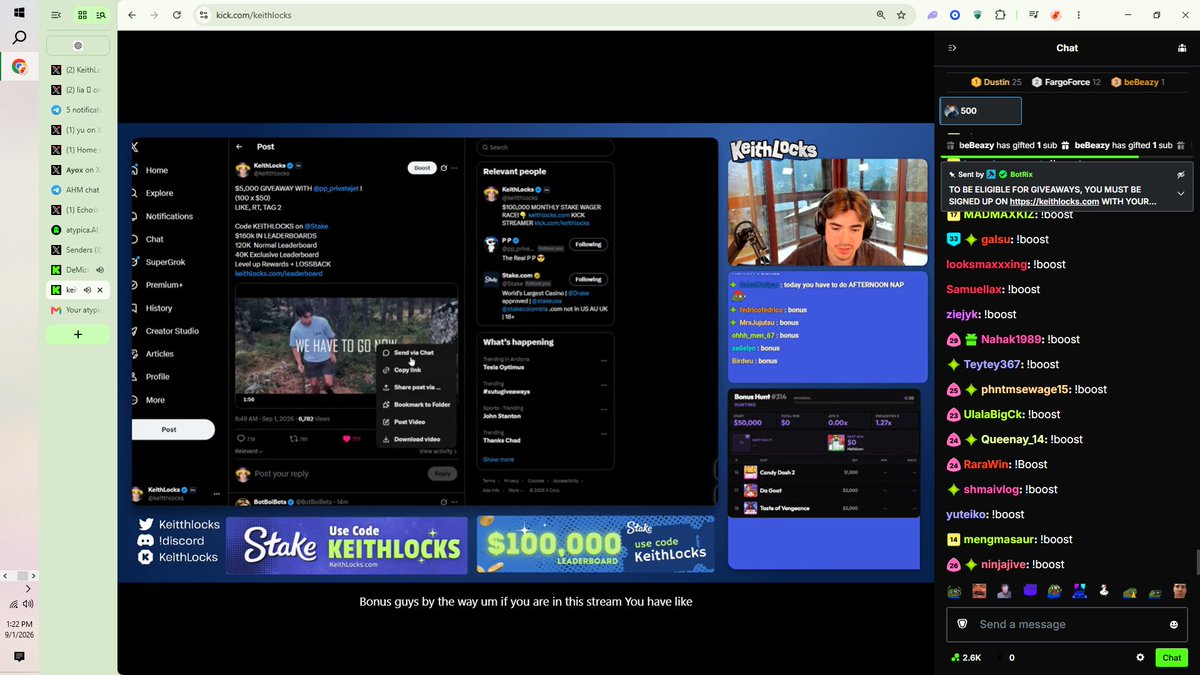Select the pinned tab at sidebar top
The width and height of the screenshot is (1200, 675).
(x=78, y=45)
